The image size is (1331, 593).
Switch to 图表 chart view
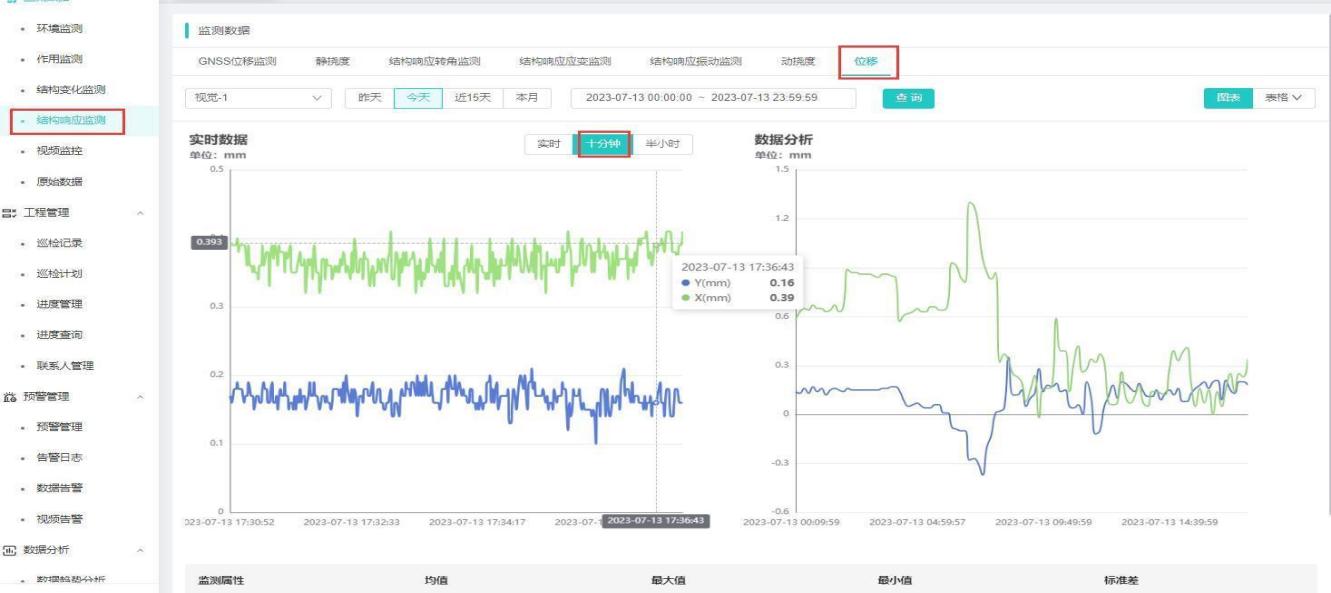pos(1227,98)
